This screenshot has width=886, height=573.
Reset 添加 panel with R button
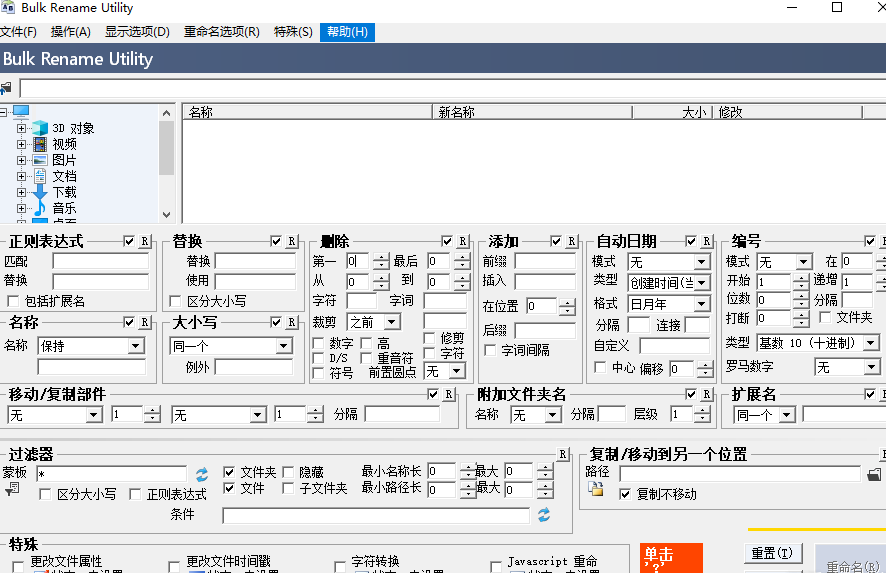tap(572, 241)
